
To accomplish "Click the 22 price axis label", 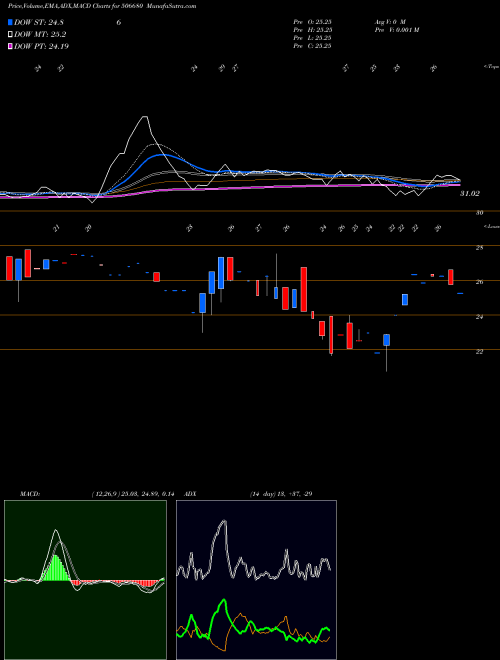I will pyautogui.click(x=479, y=351).
